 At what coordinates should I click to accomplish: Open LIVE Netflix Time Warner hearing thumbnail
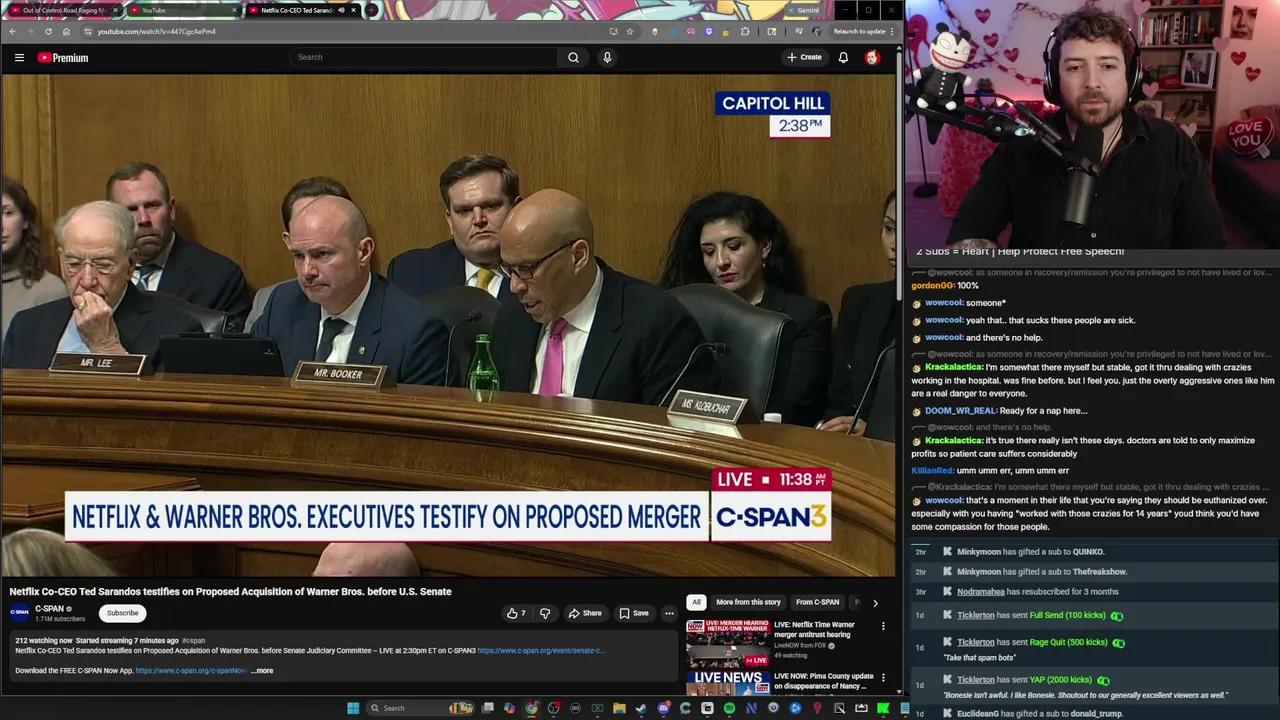pos(727,644)
